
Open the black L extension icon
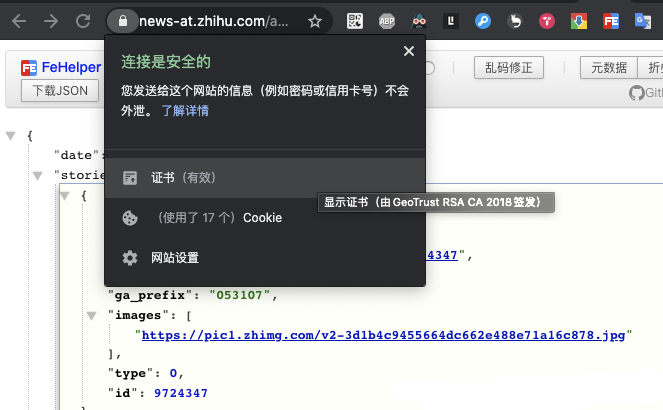[x=451, y=21]
